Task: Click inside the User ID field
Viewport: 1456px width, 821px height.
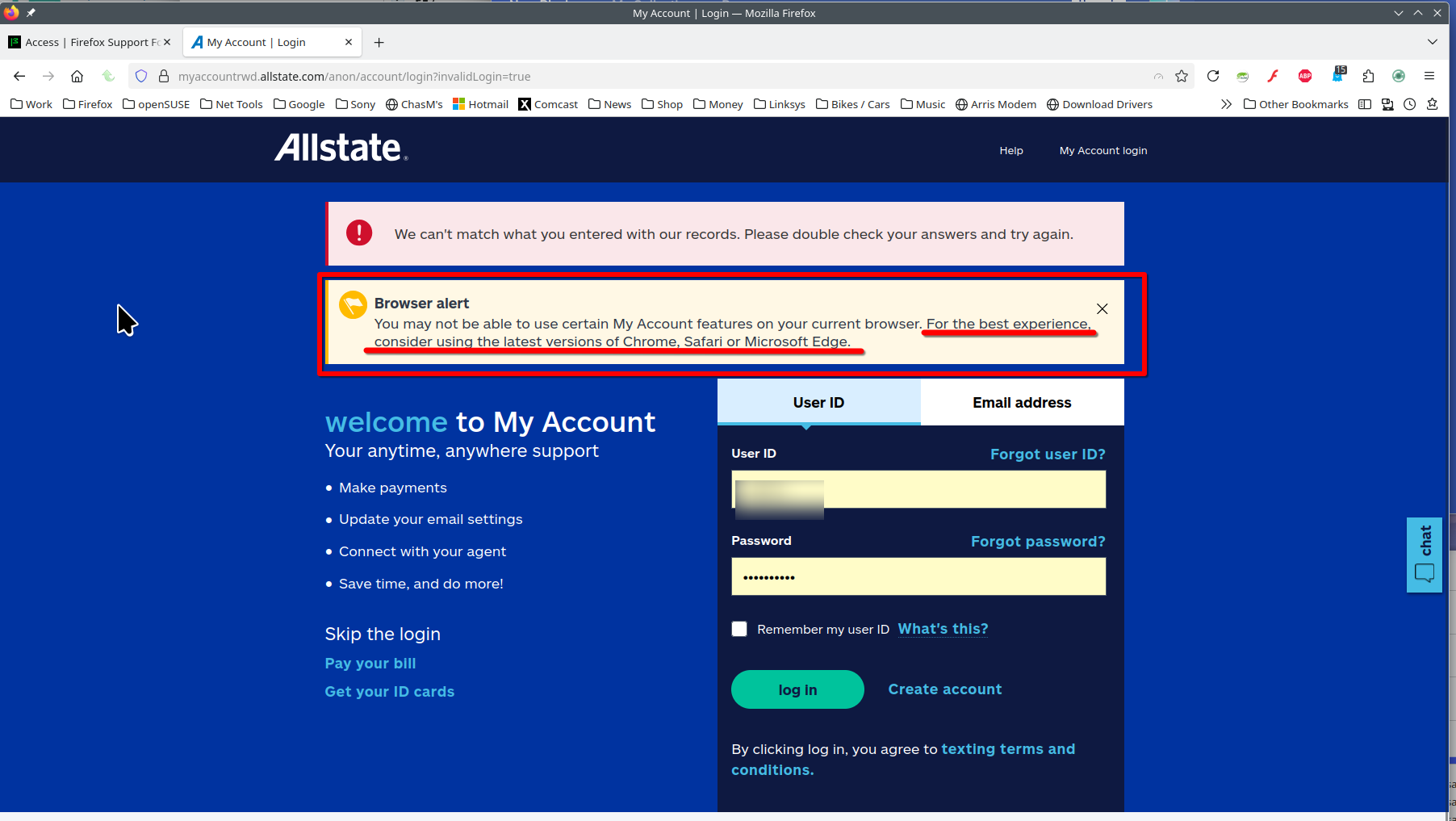Action: [x=918, y=489]
